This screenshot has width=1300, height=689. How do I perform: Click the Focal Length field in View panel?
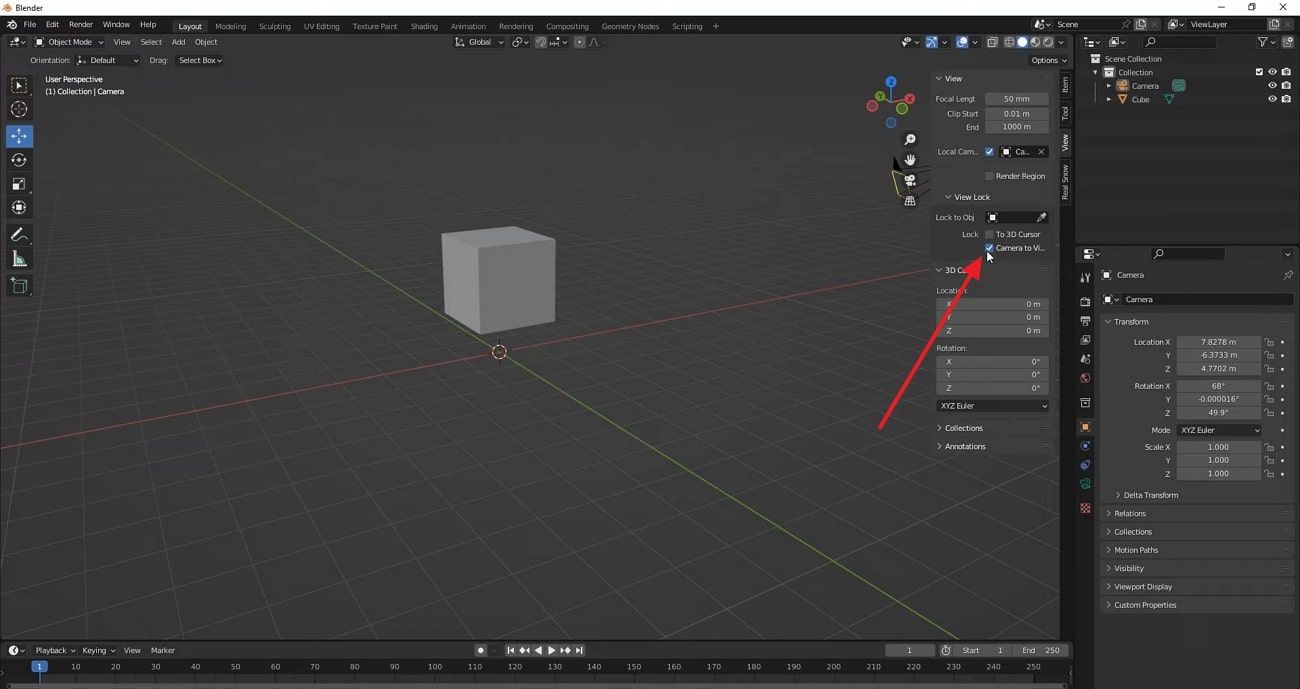pyautogui.click(x=1015, y=98)
